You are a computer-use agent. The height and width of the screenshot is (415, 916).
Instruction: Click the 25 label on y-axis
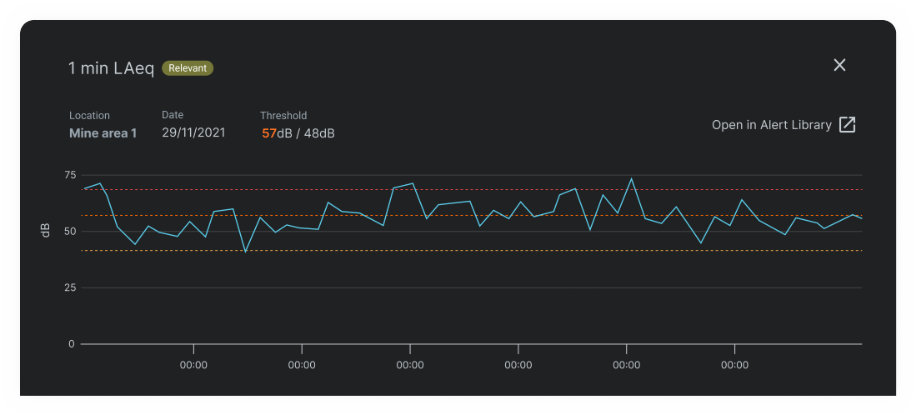coord(69,288)
